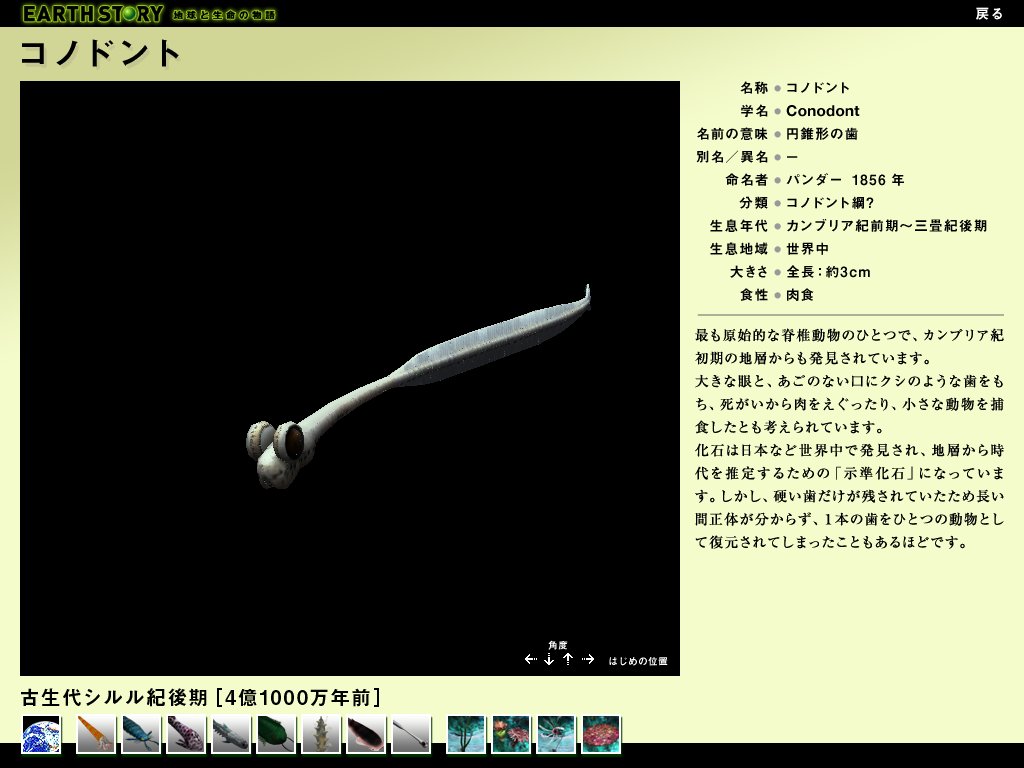
Task: Rotate the model left using the left arrow
Action: coord(530,659)
